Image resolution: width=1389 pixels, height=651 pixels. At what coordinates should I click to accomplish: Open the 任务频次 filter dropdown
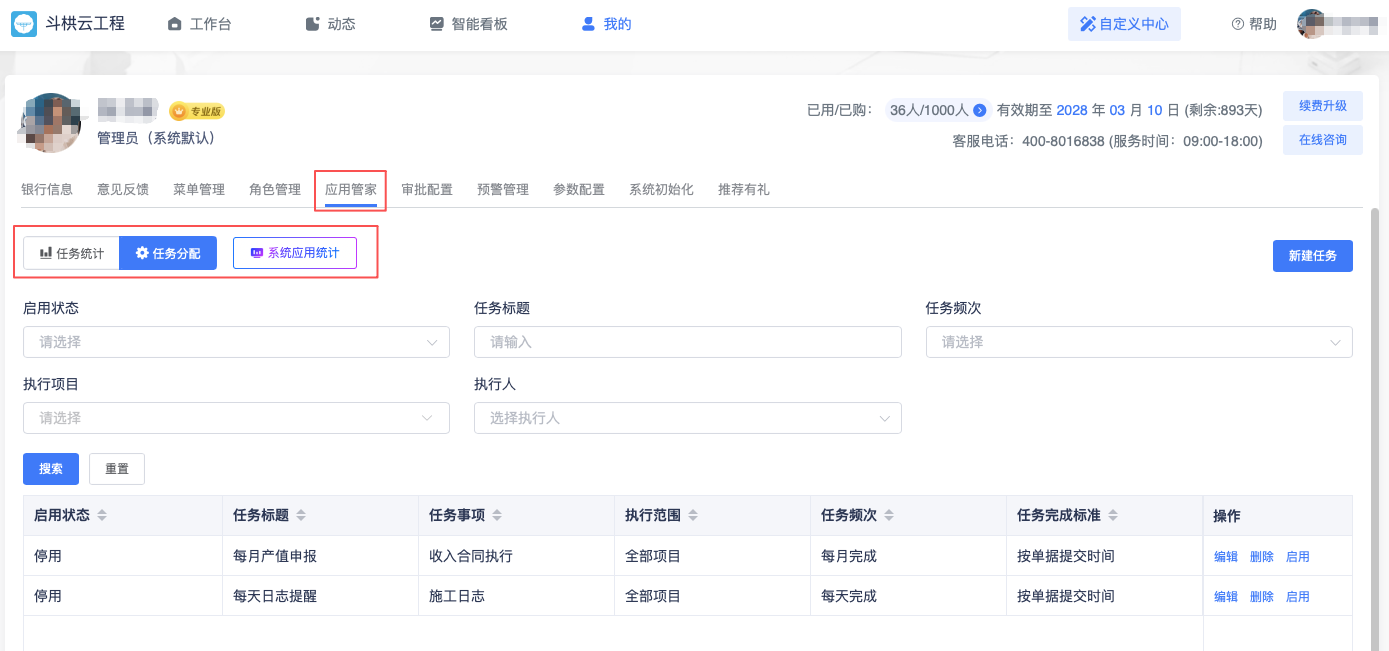point(1139,342)
